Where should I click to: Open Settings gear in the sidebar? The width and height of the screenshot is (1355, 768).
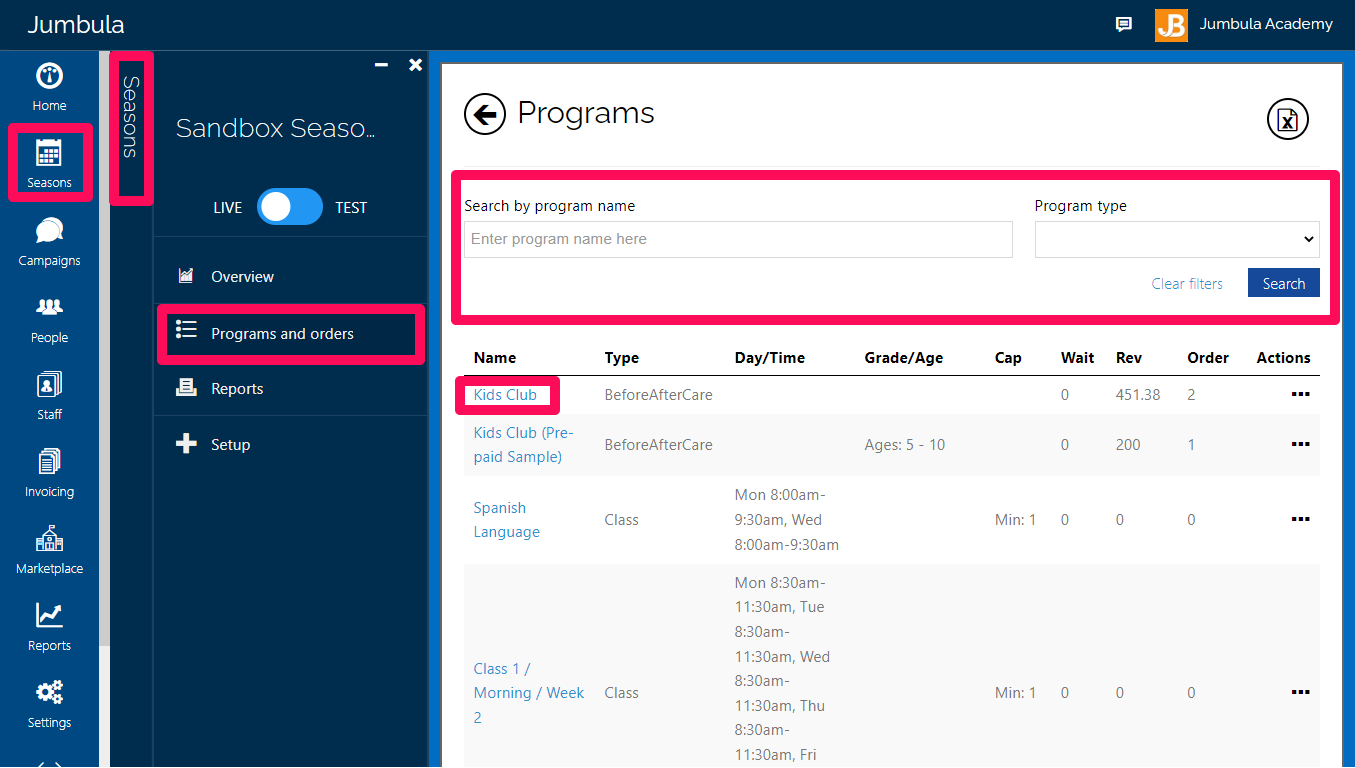(49, 704)
